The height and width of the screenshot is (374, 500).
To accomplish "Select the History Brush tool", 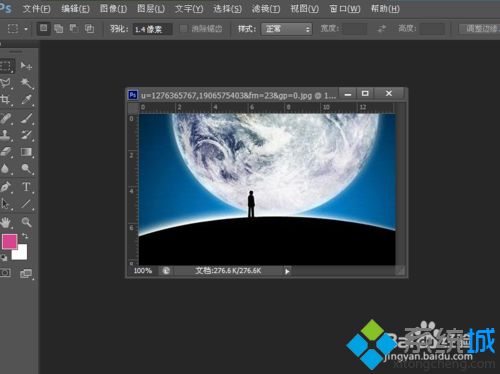I will tap(26, 134).
